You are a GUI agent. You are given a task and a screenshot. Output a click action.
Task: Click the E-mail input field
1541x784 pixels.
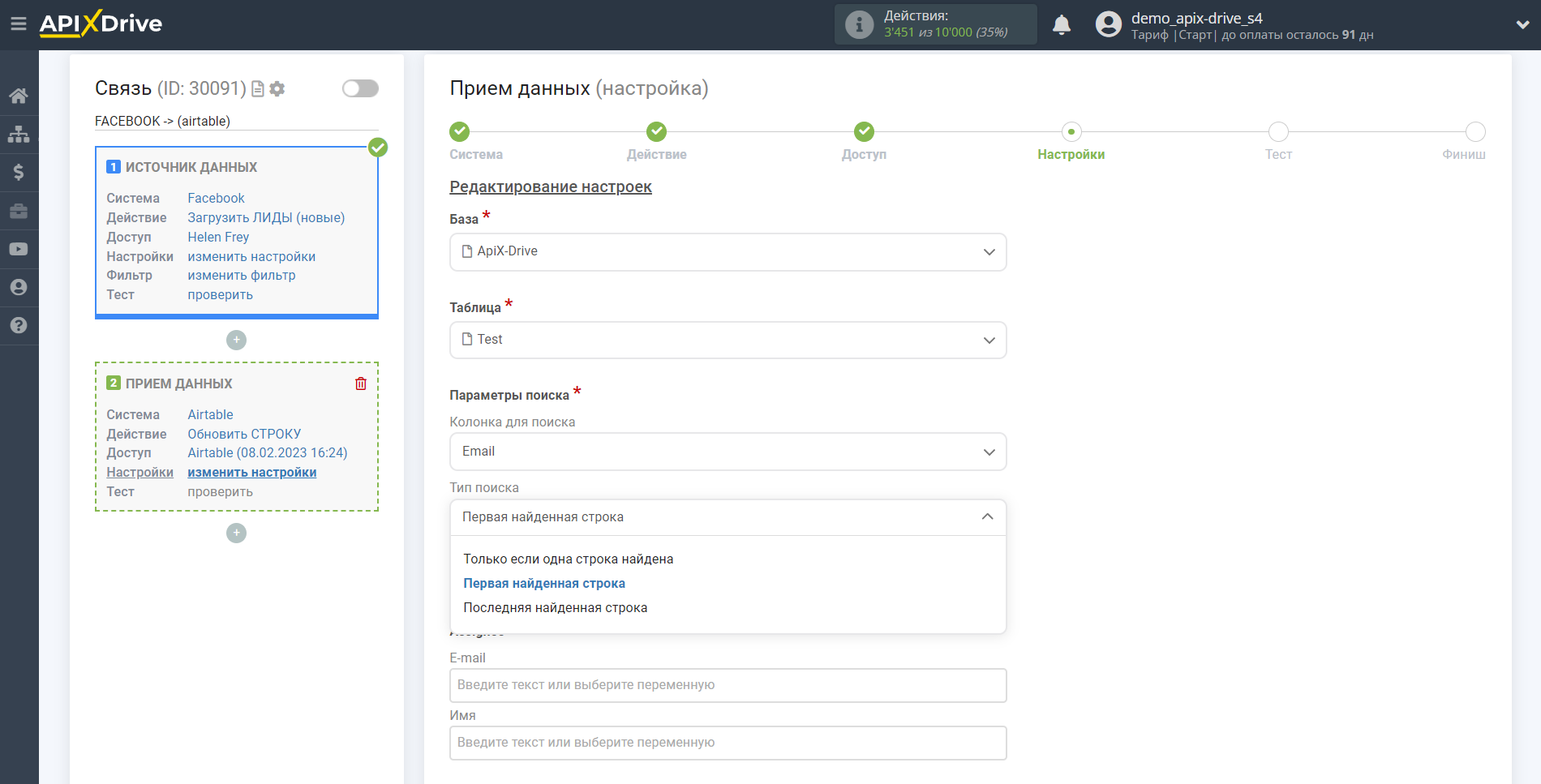click(x=728, y=685)
